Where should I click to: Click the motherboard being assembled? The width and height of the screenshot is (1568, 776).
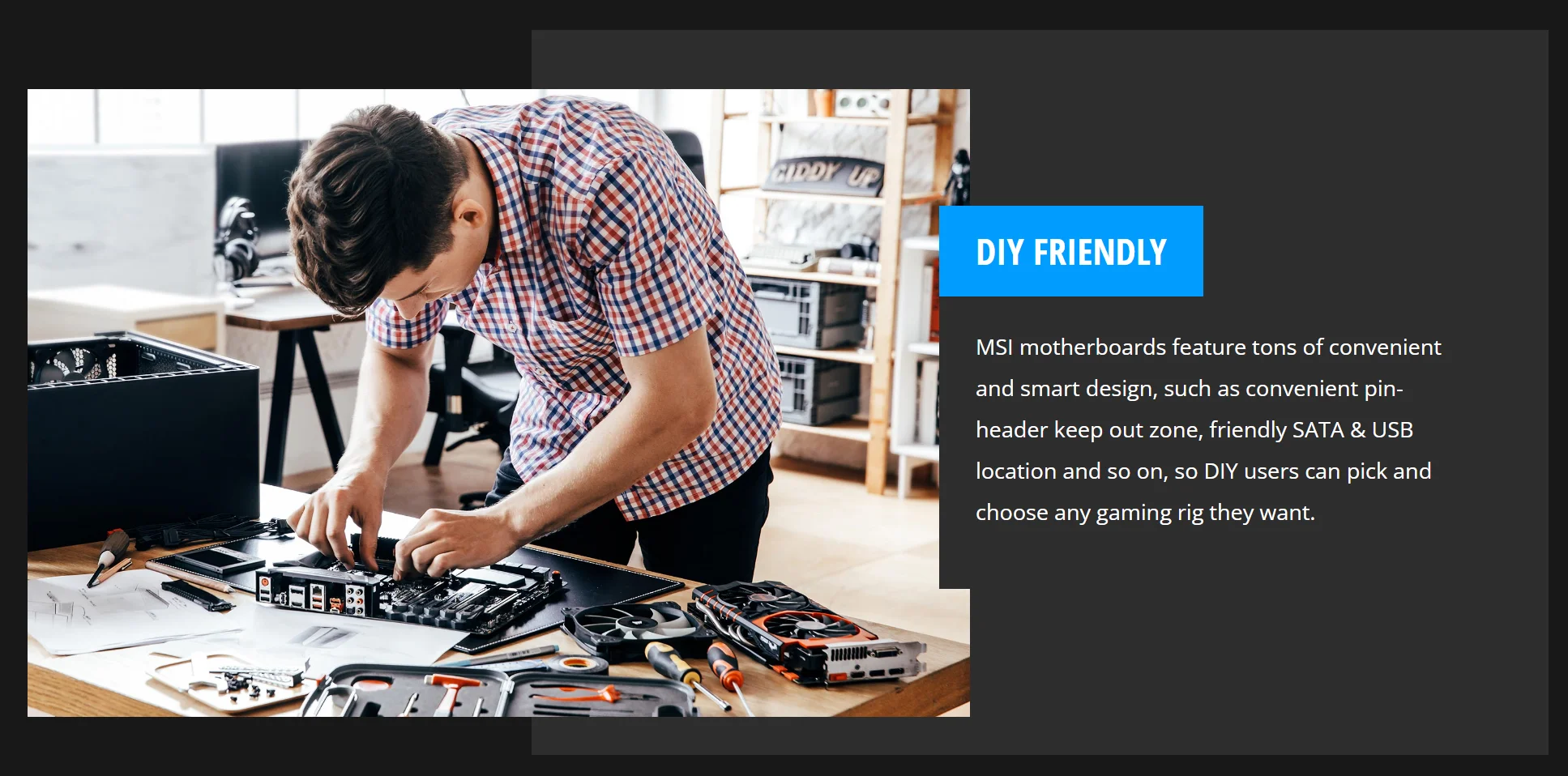click(409, 591)
